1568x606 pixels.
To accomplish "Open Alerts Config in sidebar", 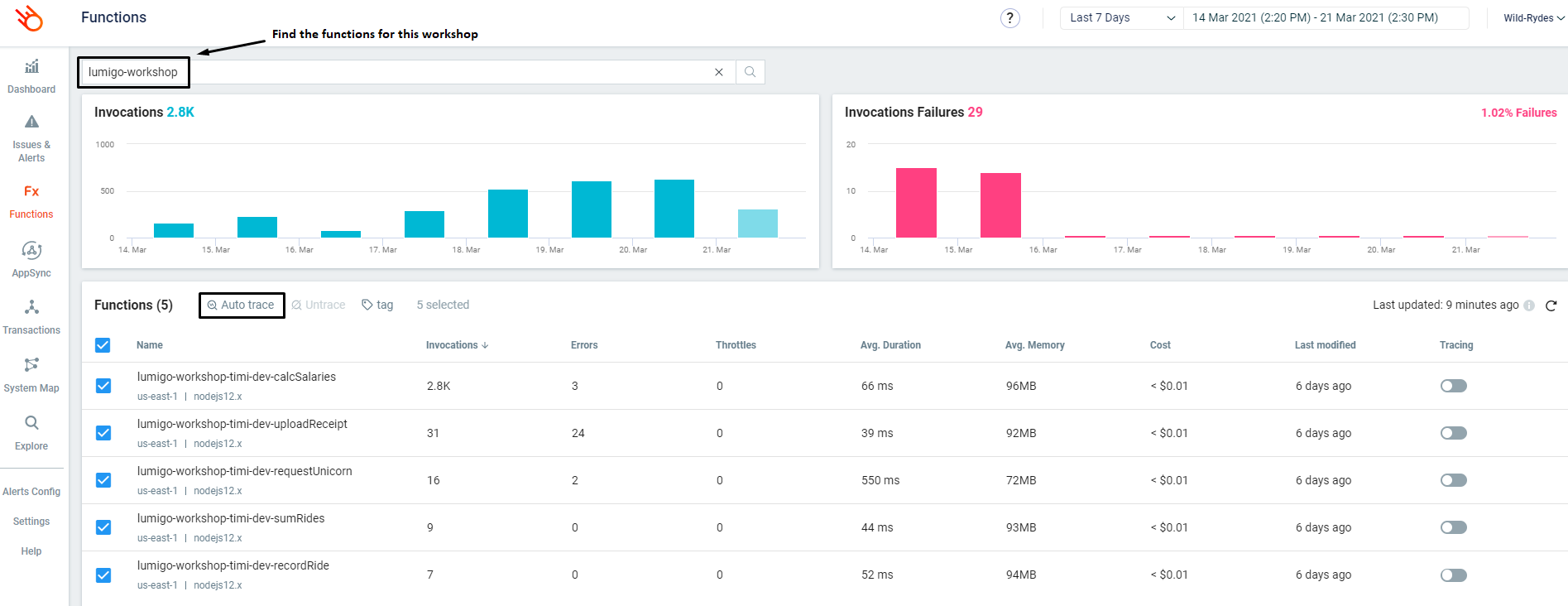I will [x=31, y=492].
